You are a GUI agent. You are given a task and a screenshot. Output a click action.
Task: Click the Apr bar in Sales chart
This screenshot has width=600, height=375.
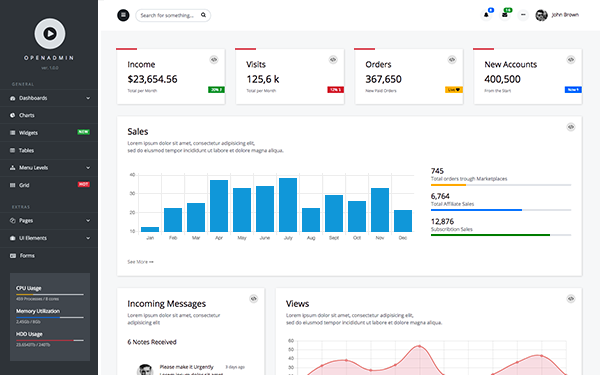pos(219,206)
